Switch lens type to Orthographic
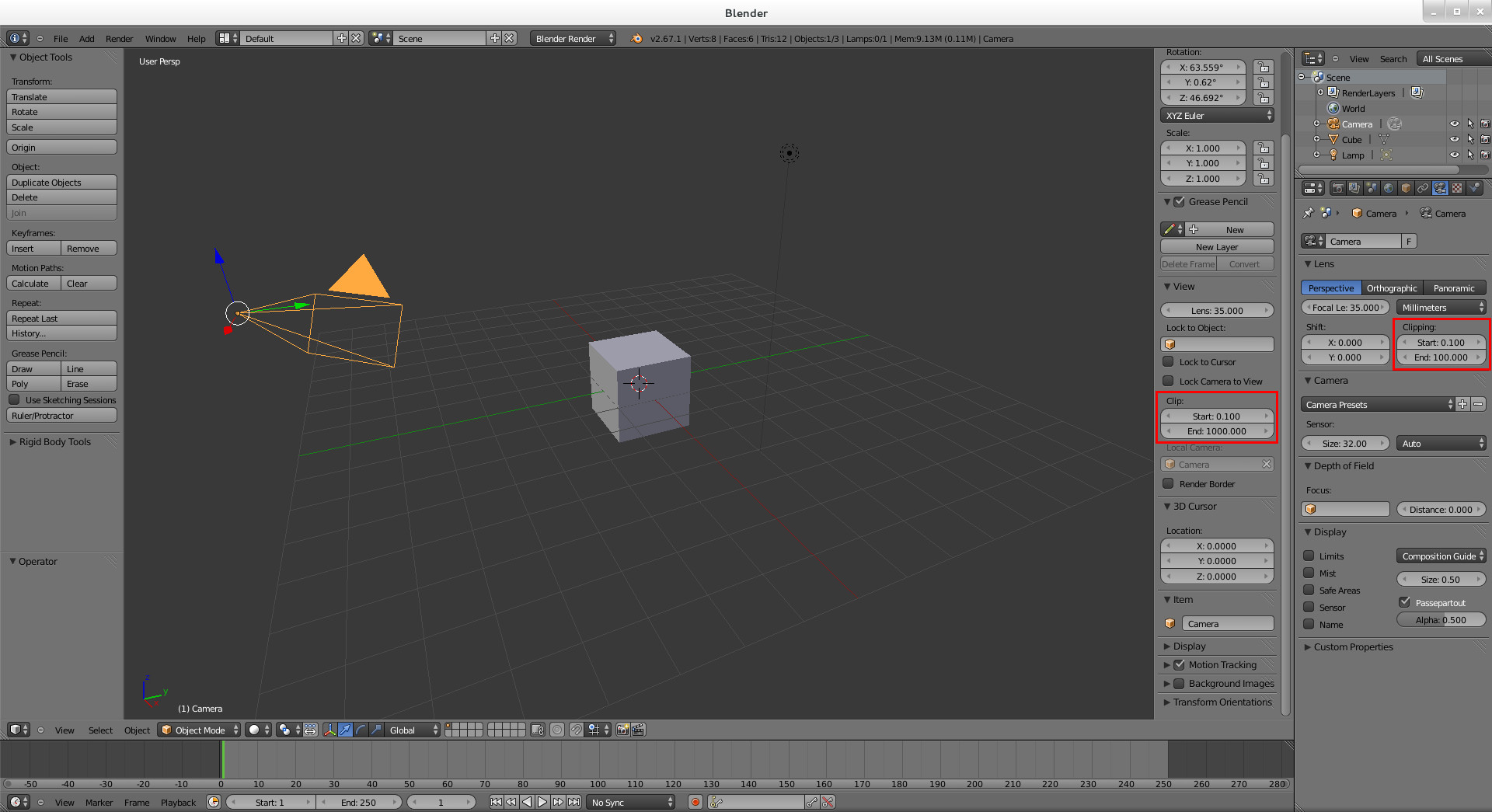Viewport: 1492px width, 812px height. click(1392, 288)
